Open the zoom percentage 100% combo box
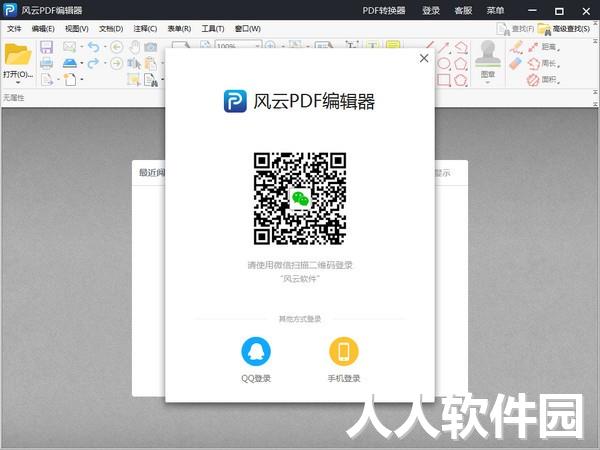This screenshot has height=450, width=600. point(238,45)
